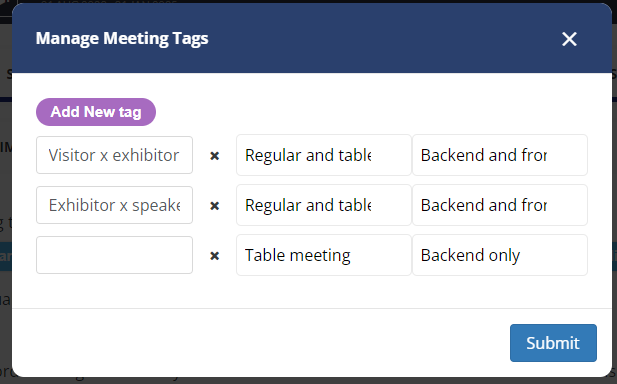Delete the Exhibitor x speaker tag row

[214, 206]
